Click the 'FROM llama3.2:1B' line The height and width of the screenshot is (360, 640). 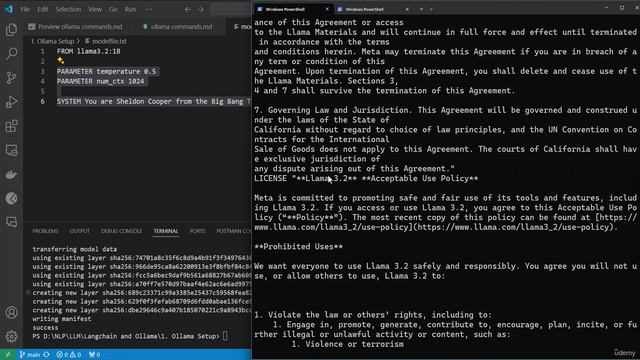coord(89,51)
